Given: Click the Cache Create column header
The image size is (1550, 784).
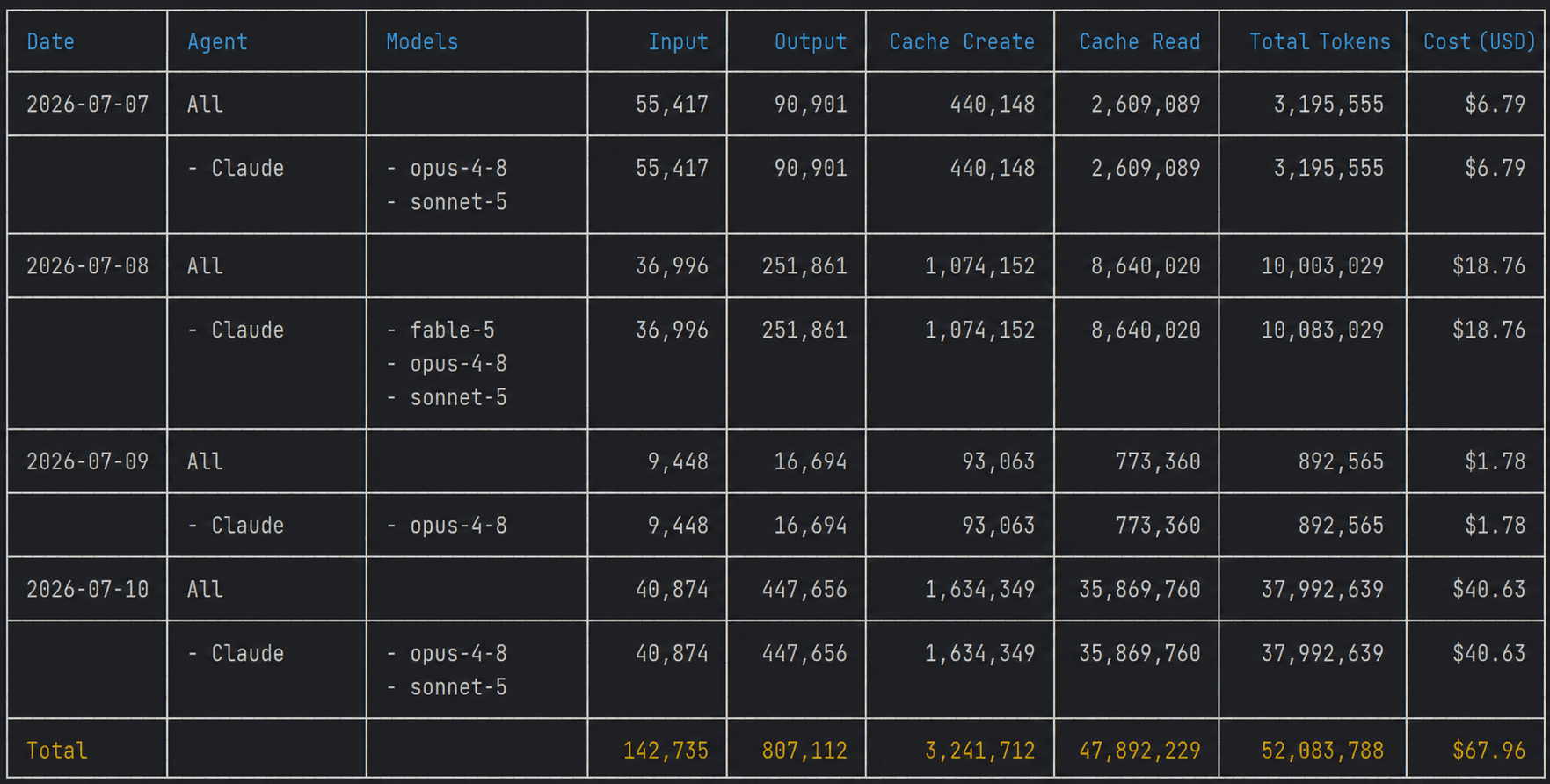Looking at the screenshot, I should click(962, 41).
